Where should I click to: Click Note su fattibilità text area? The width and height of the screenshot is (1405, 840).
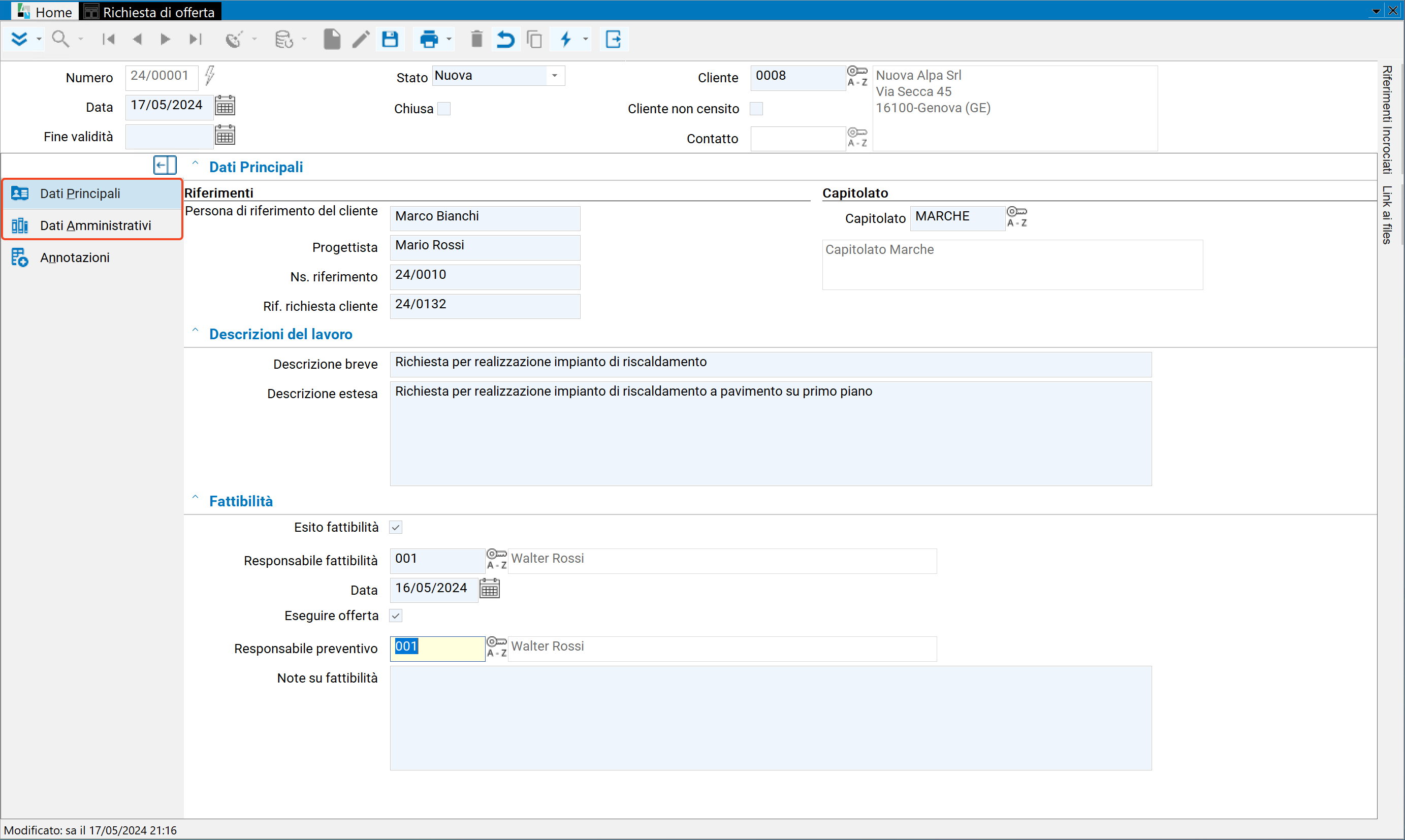click(771, 718)
